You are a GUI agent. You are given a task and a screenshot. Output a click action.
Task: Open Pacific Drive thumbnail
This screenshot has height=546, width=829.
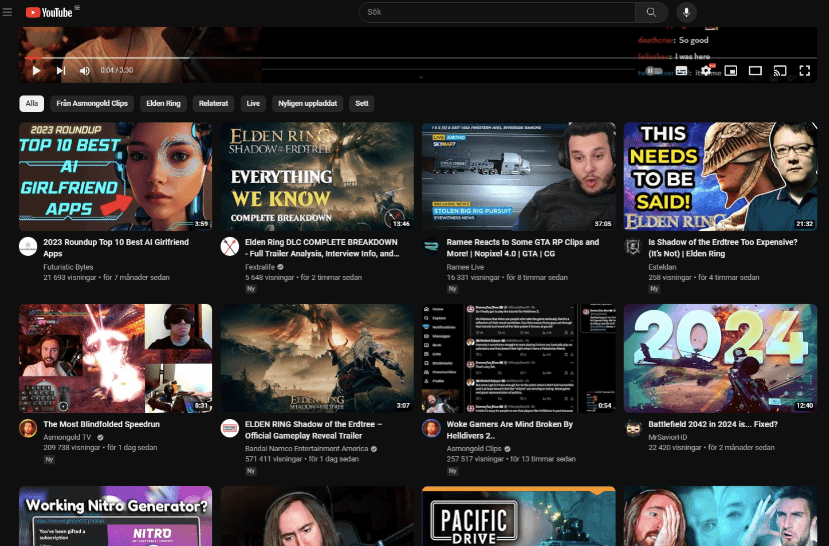(519, 516)
